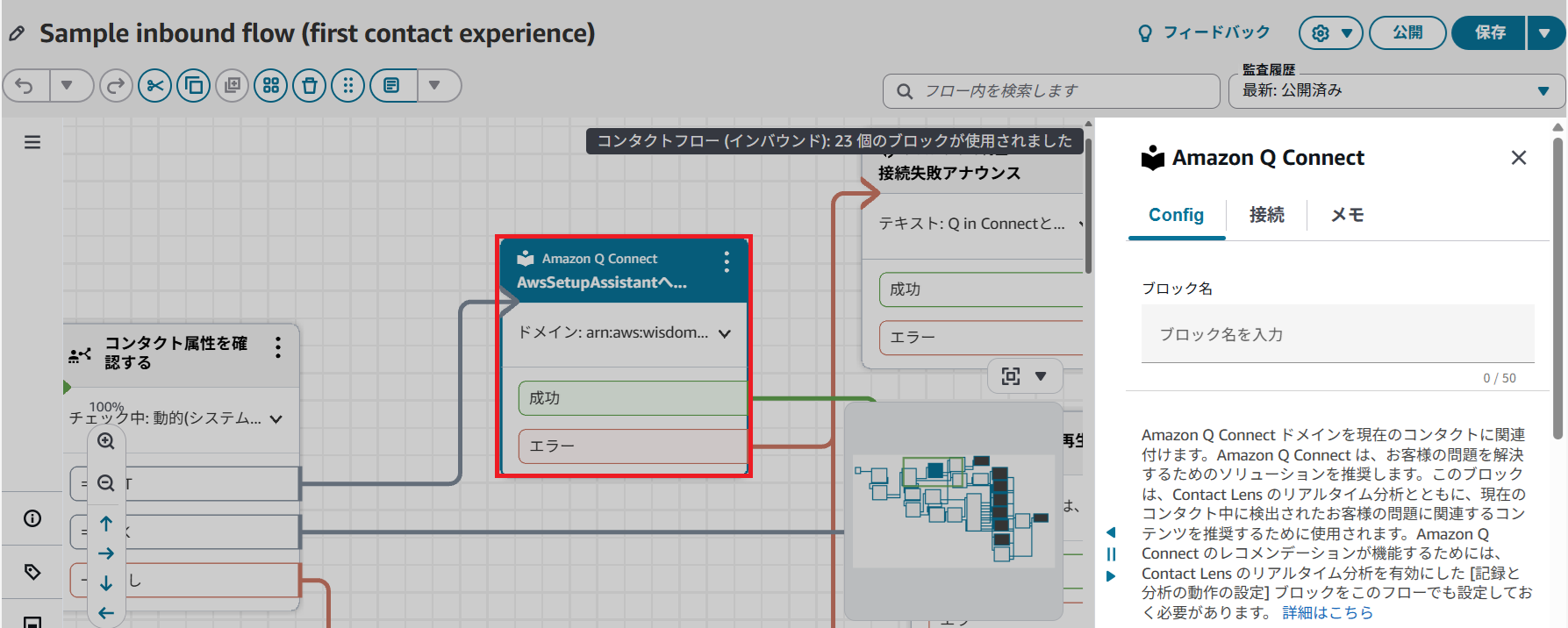Viewport: 1568px width, 628px height.
Task: Click the フロー内を検索します search field
Action: (1051, 91)
